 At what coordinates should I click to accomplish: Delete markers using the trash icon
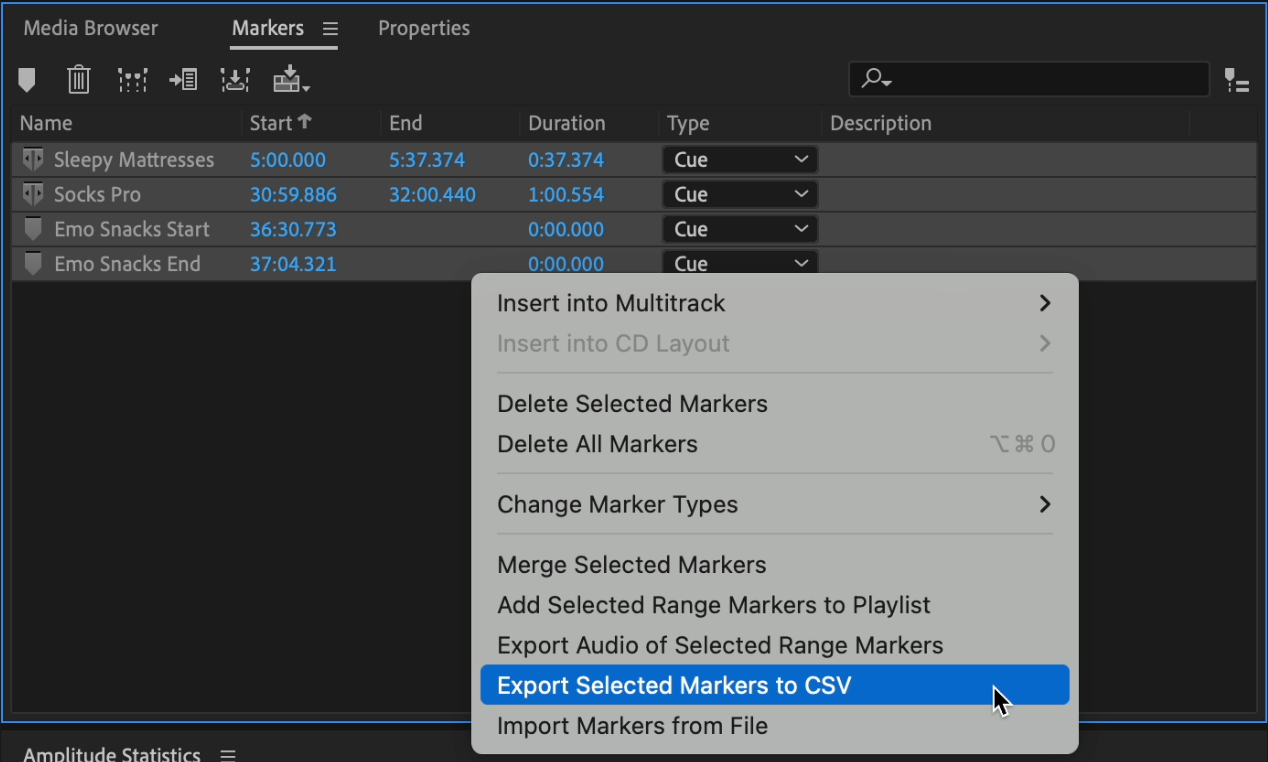[x=78, y=79]
